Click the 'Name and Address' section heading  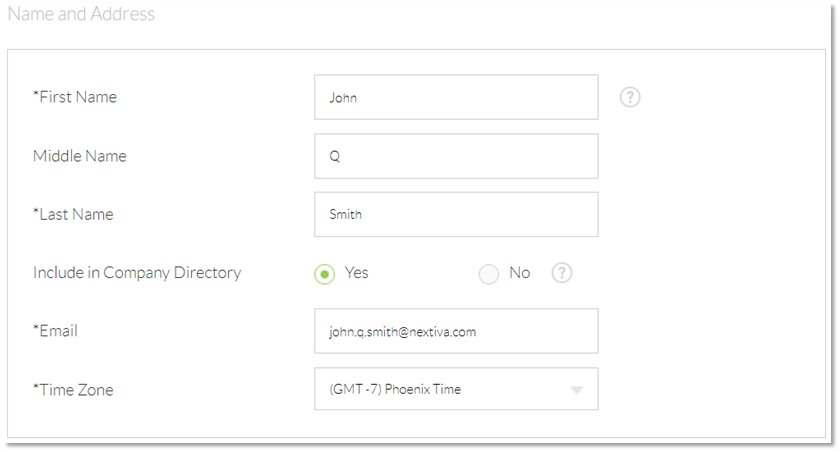coord(81,14)
